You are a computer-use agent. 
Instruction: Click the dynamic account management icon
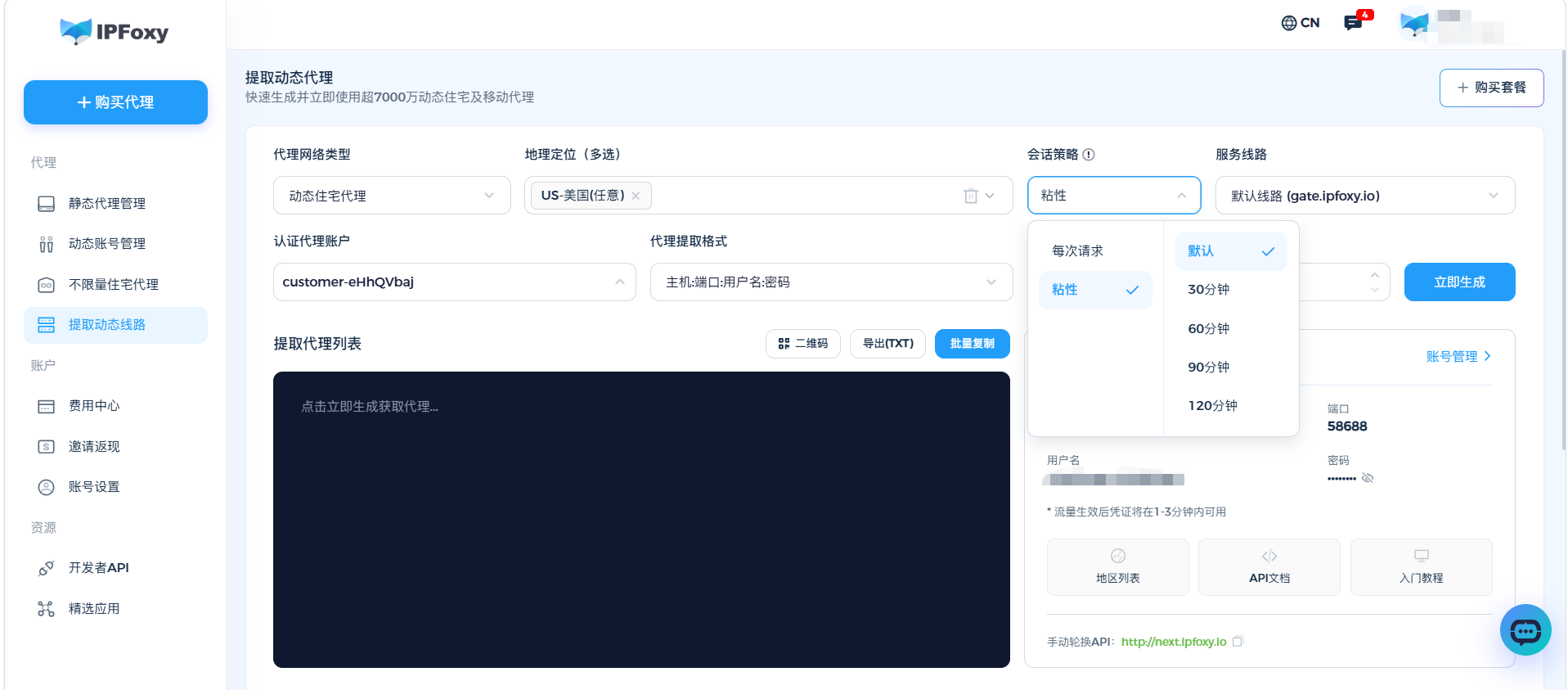[x=47, y=244]
